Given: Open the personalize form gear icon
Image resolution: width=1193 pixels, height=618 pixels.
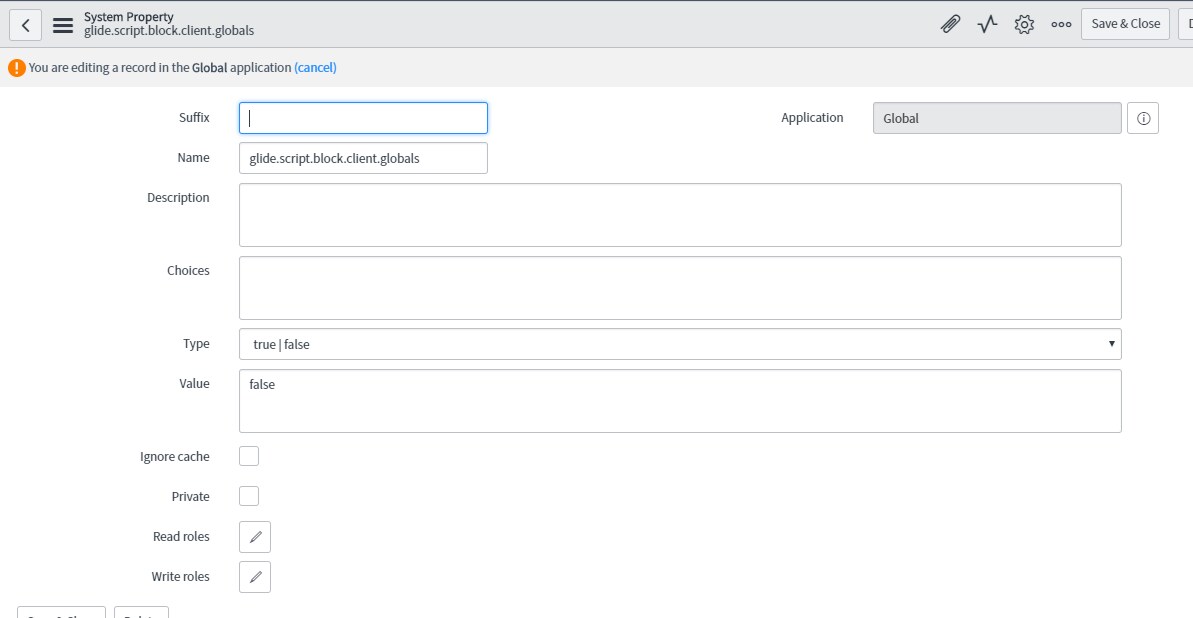Looking at the screenshot, I should pyautogui.click(x=1024, y=24).
